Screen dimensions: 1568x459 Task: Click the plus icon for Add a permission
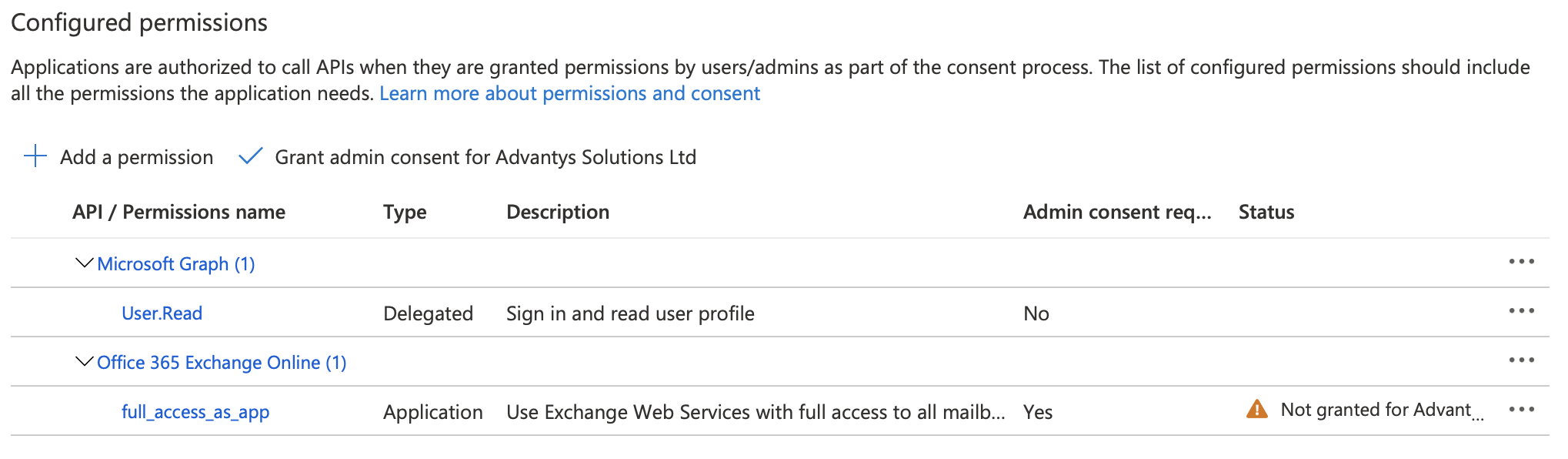pos(35,157)
